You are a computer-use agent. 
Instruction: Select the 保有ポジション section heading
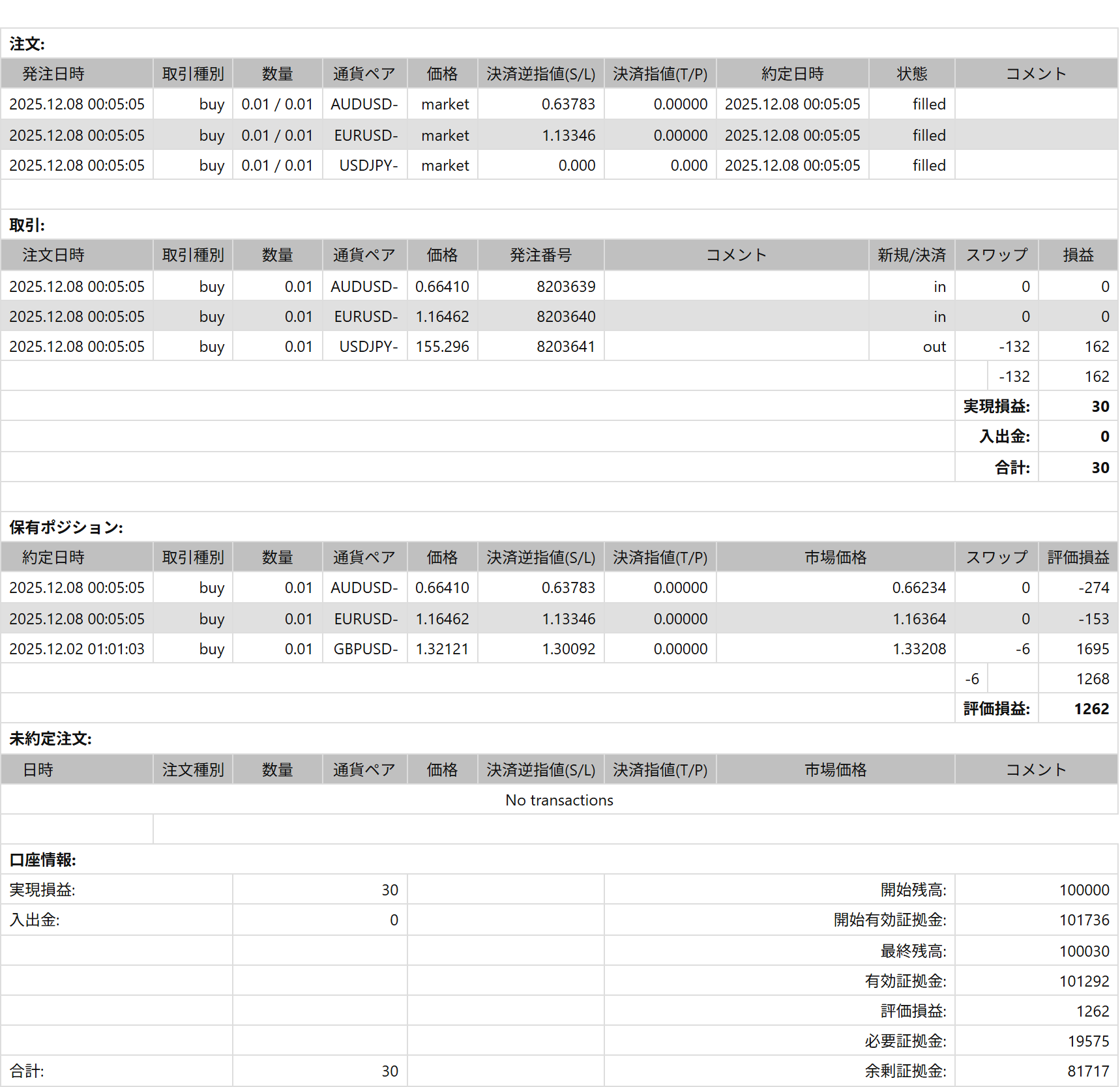point(66,528)
